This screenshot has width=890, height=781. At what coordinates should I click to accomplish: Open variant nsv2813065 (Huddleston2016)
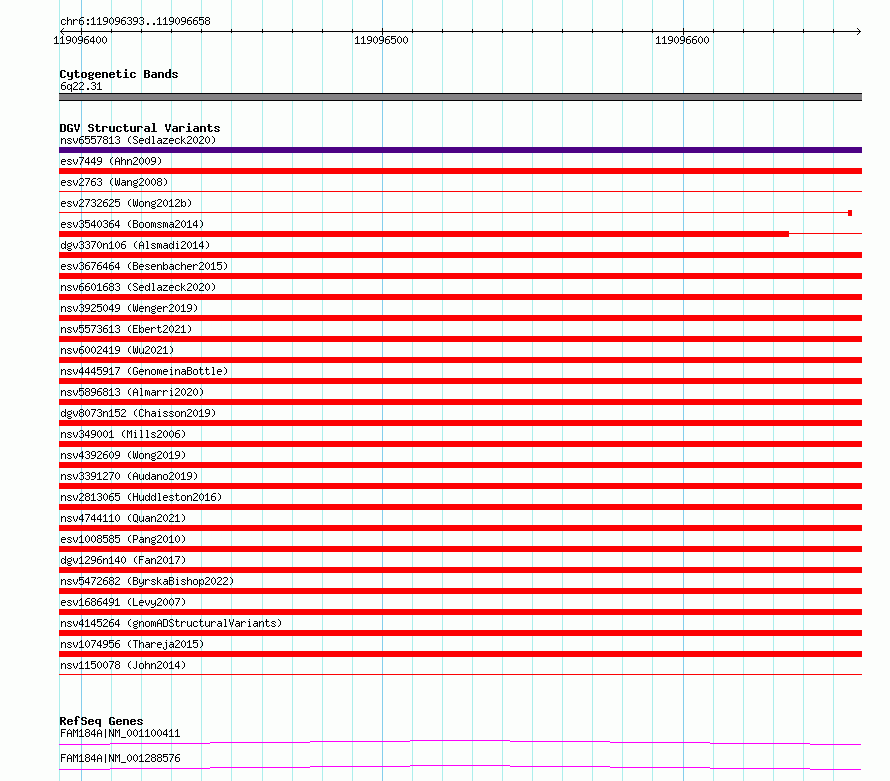141,497
